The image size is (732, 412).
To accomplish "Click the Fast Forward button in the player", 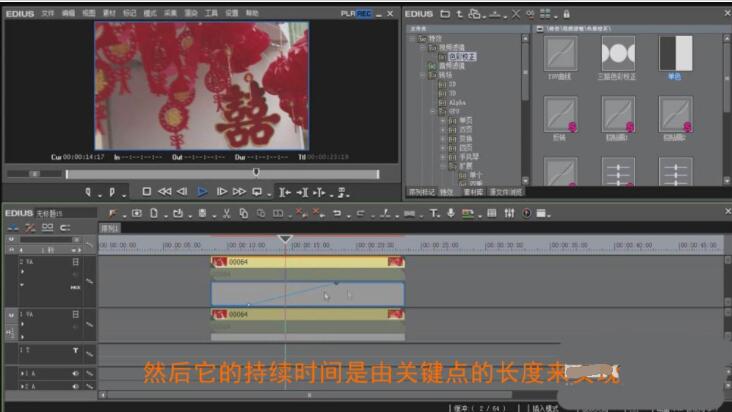I will pyautogui.click(x=239, y=191).
